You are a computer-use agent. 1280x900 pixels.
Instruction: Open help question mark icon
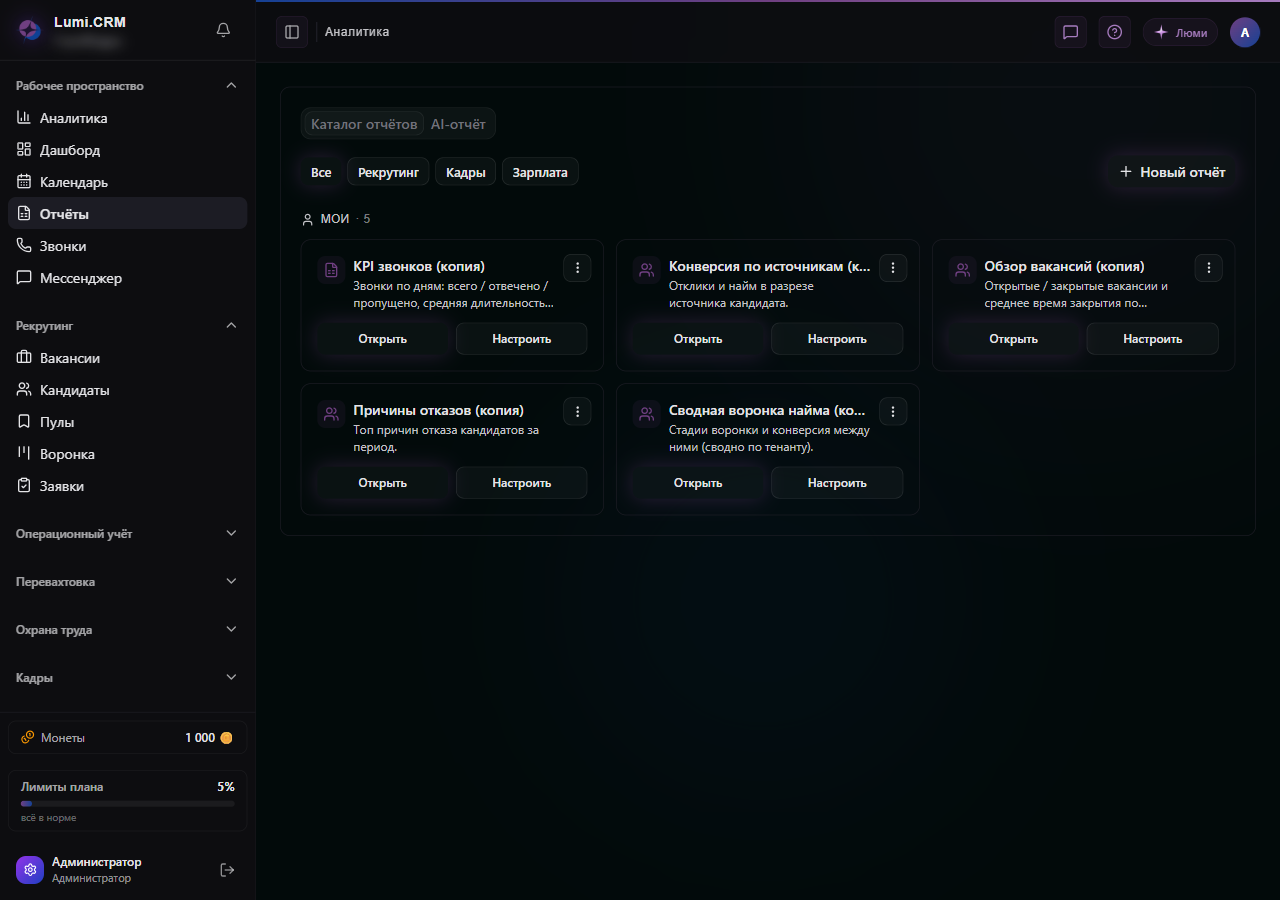tap(1114, 32)
